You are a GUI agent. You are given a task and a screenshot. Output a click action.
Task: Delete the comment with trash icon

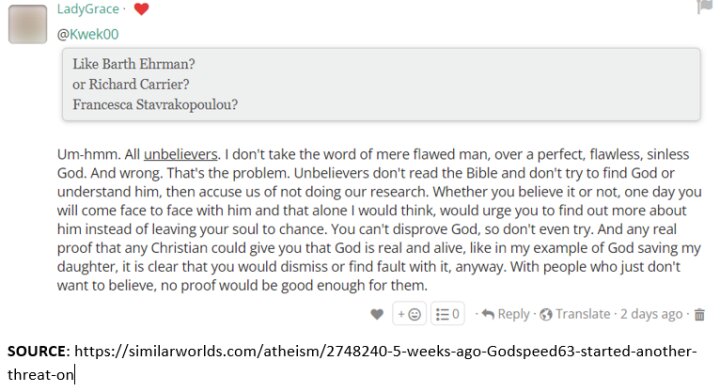click(699, 314)
